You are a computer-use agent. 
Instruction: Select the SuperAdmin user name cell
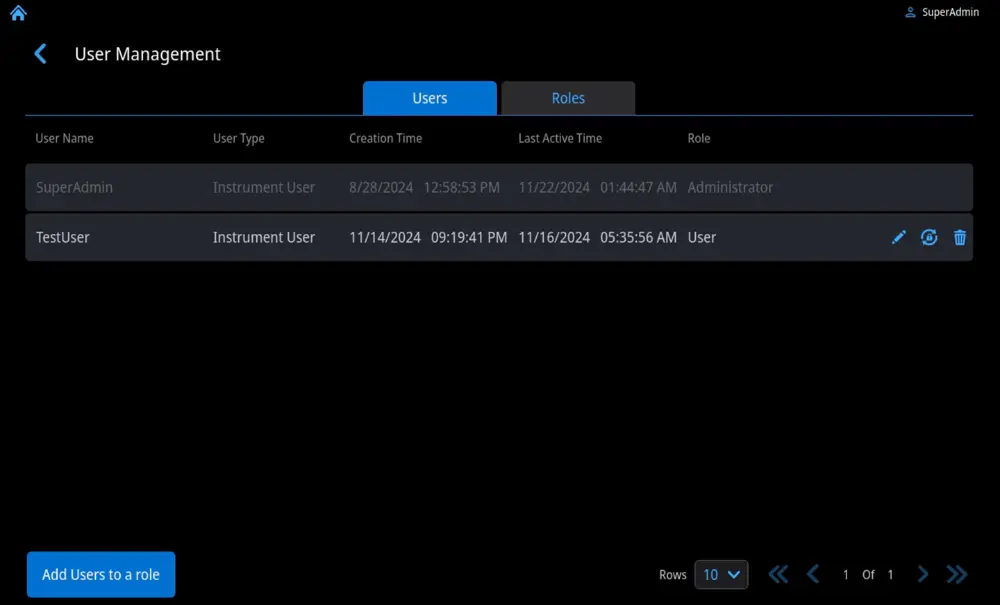[x=74, y=187]
